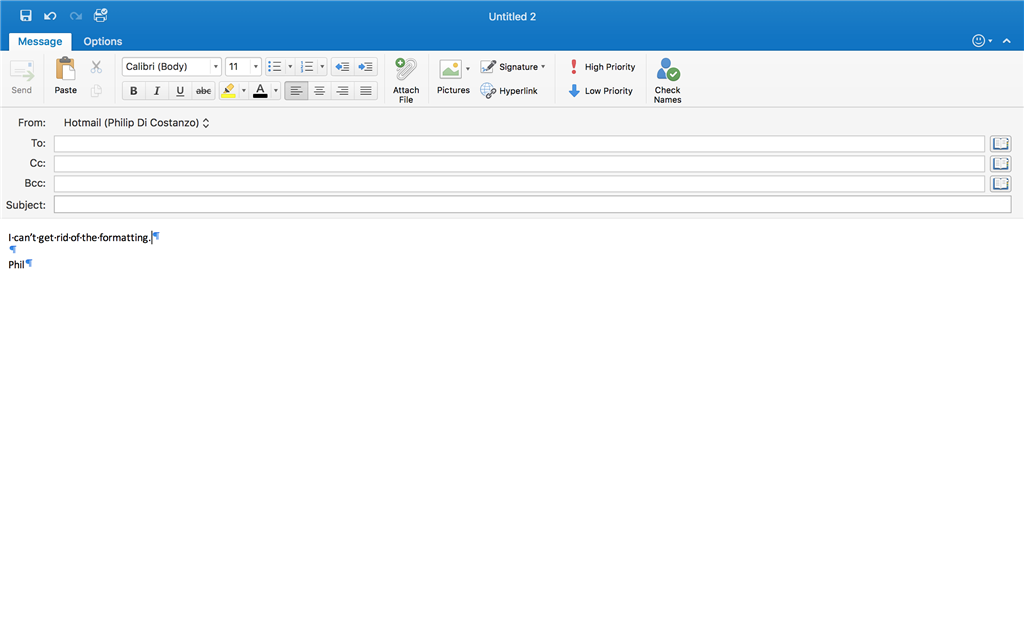This screenshot has width=1024, height=640.
Task: Insert a Hyperlink
Action: pos(509,91)
